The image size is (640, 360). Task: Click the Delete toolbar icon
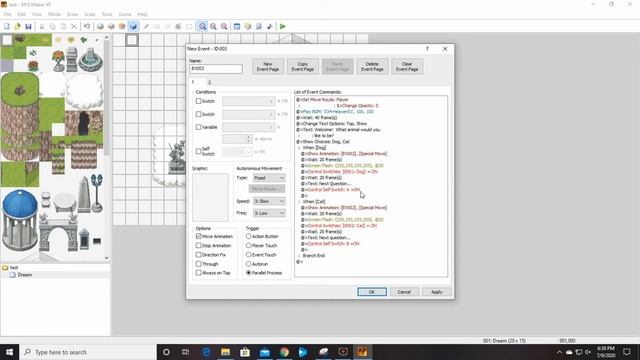click(74, 27)
